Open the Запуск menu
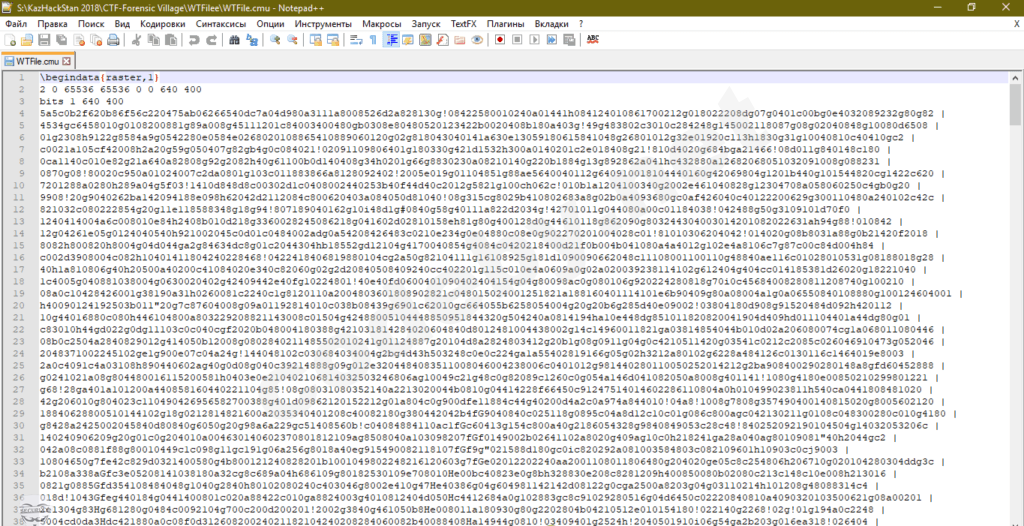The image size is (1024, 526). [426, 24]
